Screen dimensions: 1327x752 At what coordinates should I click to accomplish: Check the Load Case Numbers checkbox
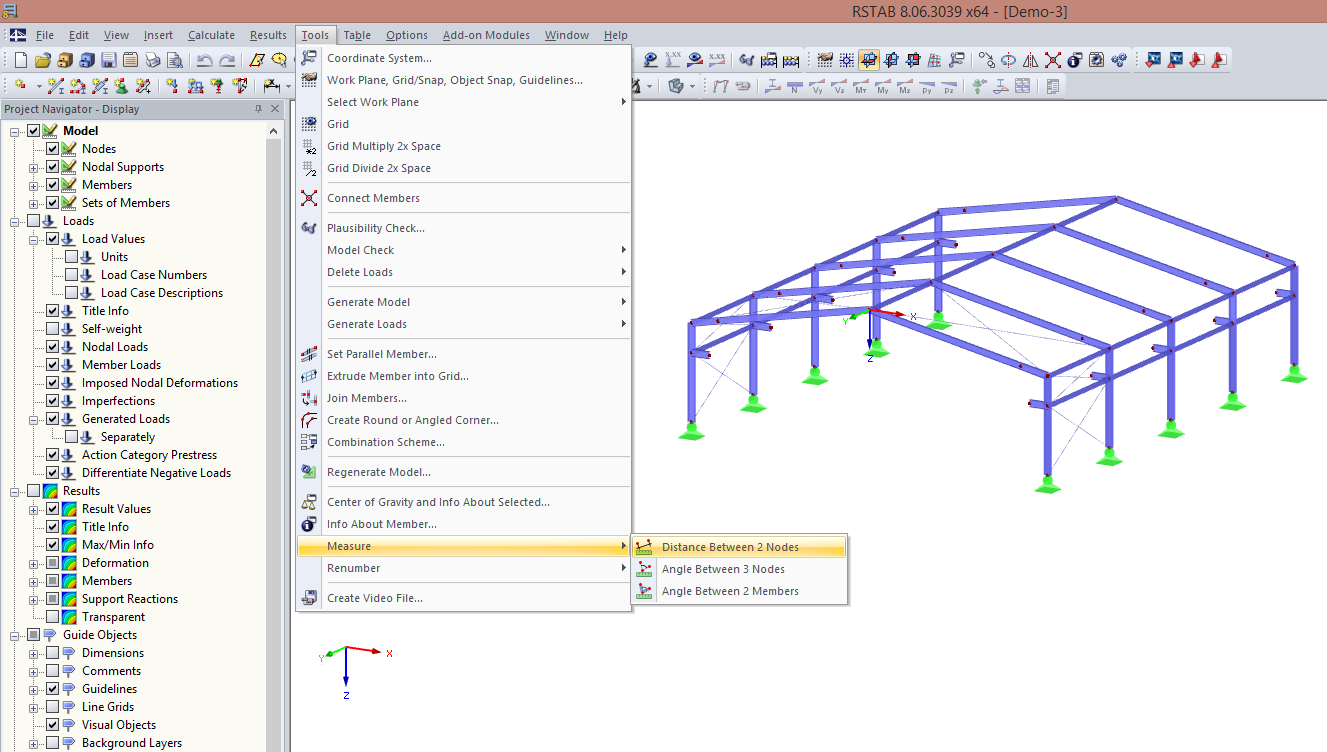72,275
